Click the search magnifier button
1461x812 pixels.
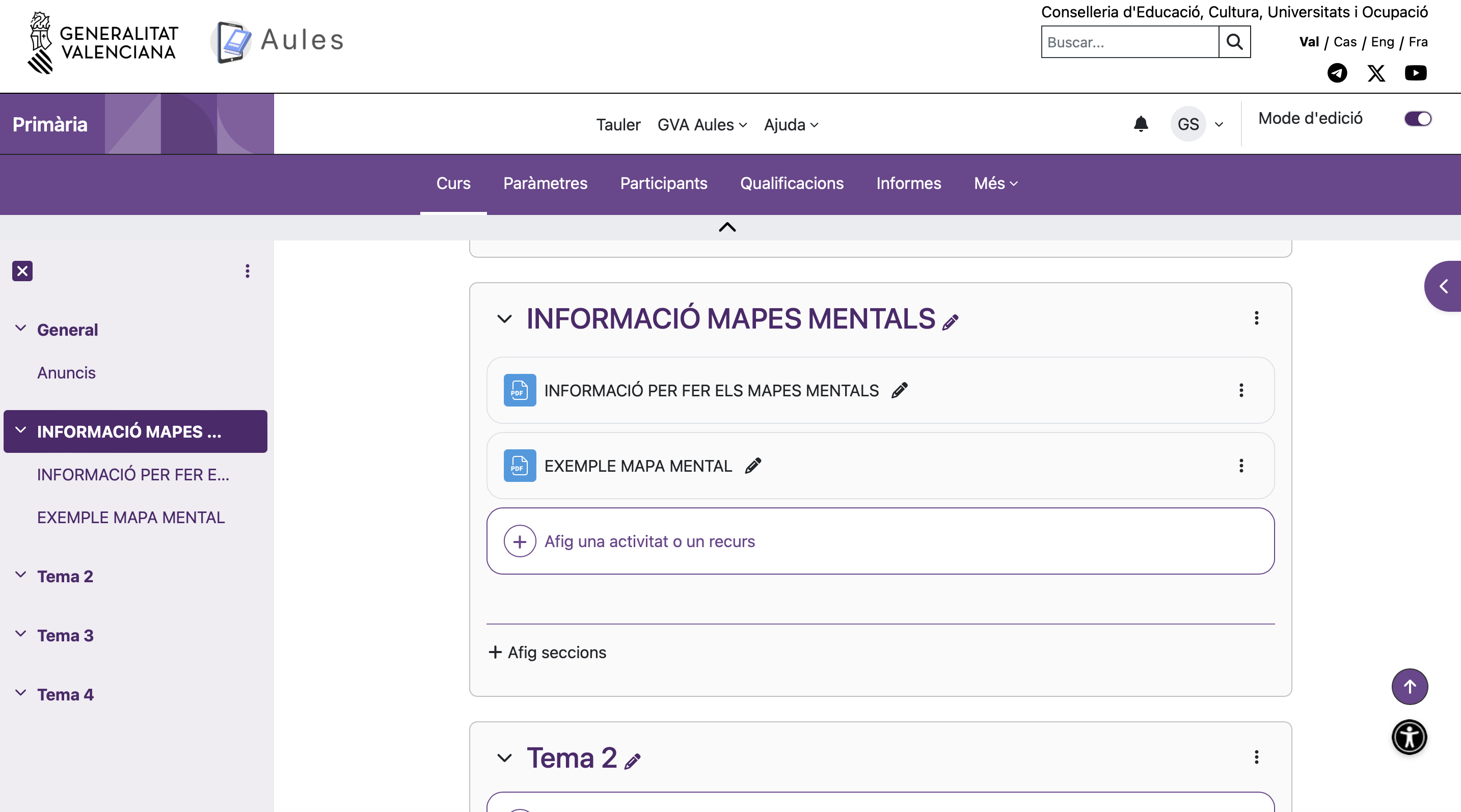point(1234,42)
